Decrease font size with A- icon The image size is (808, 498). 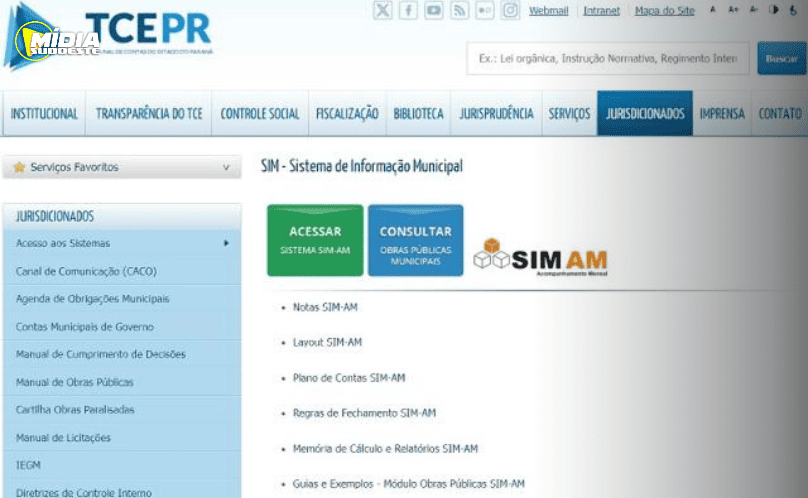point(753,9)
